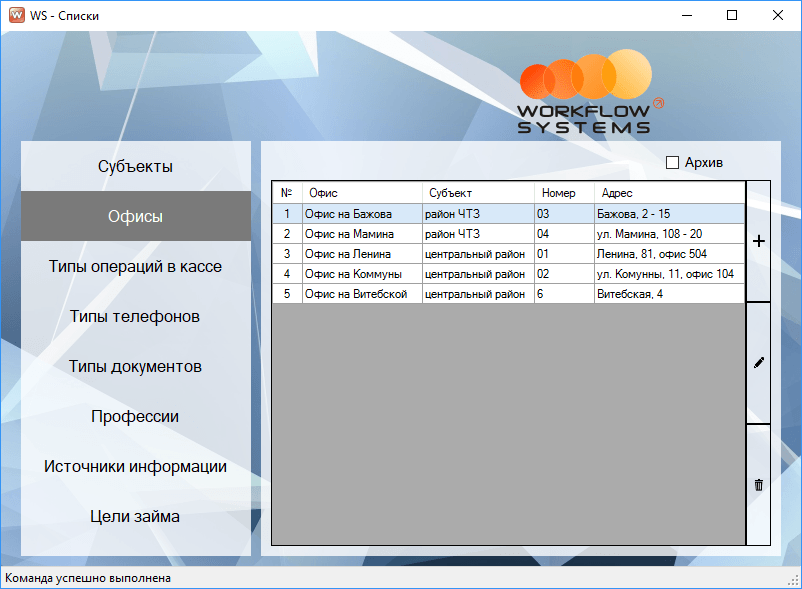Click the window resize grip in status bar
Image resolution: width=802 pixels, height=589 pixels.
(794, 581)
